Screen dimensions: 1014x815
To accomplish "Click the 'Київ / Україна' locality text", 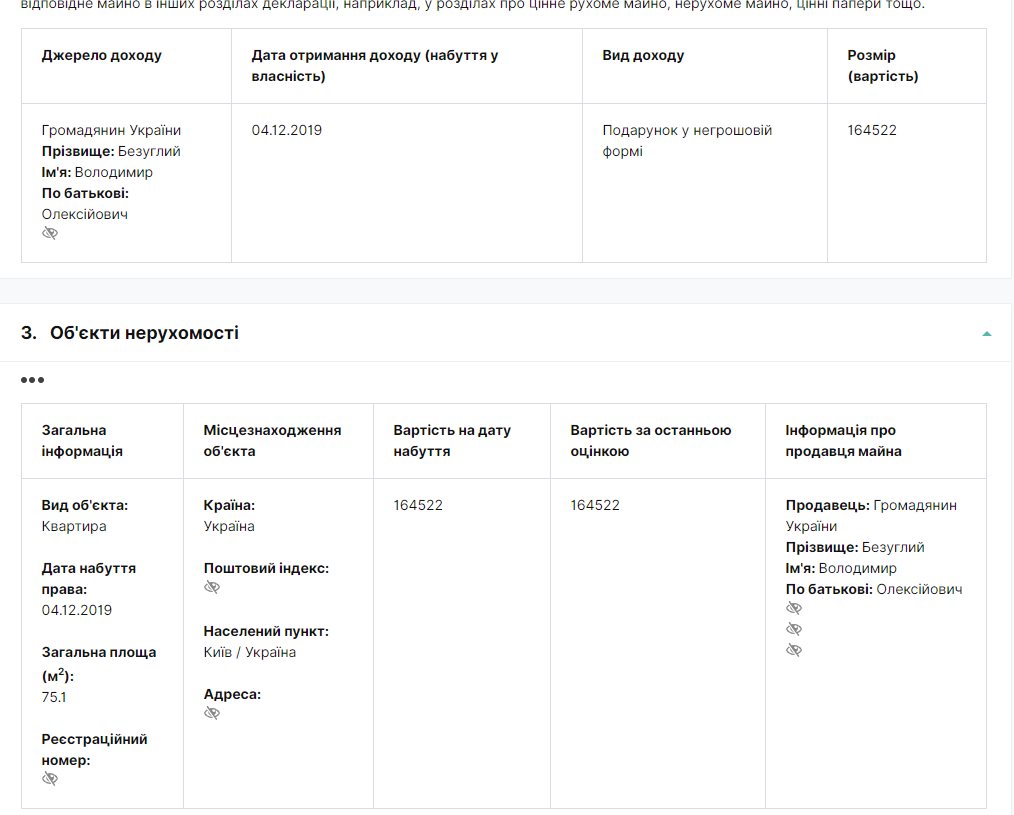I will pos(250,652).
